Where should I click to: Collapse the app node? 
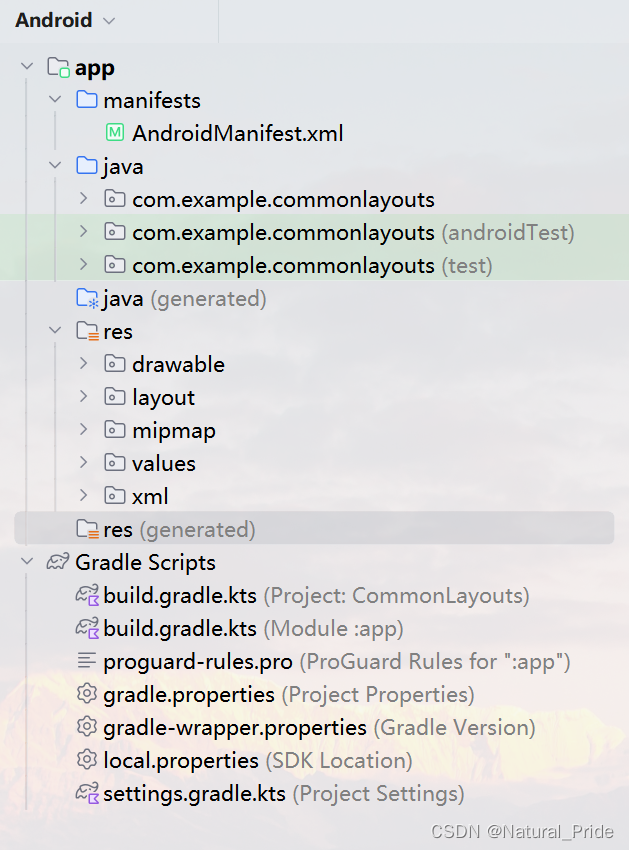click(26, 67)
